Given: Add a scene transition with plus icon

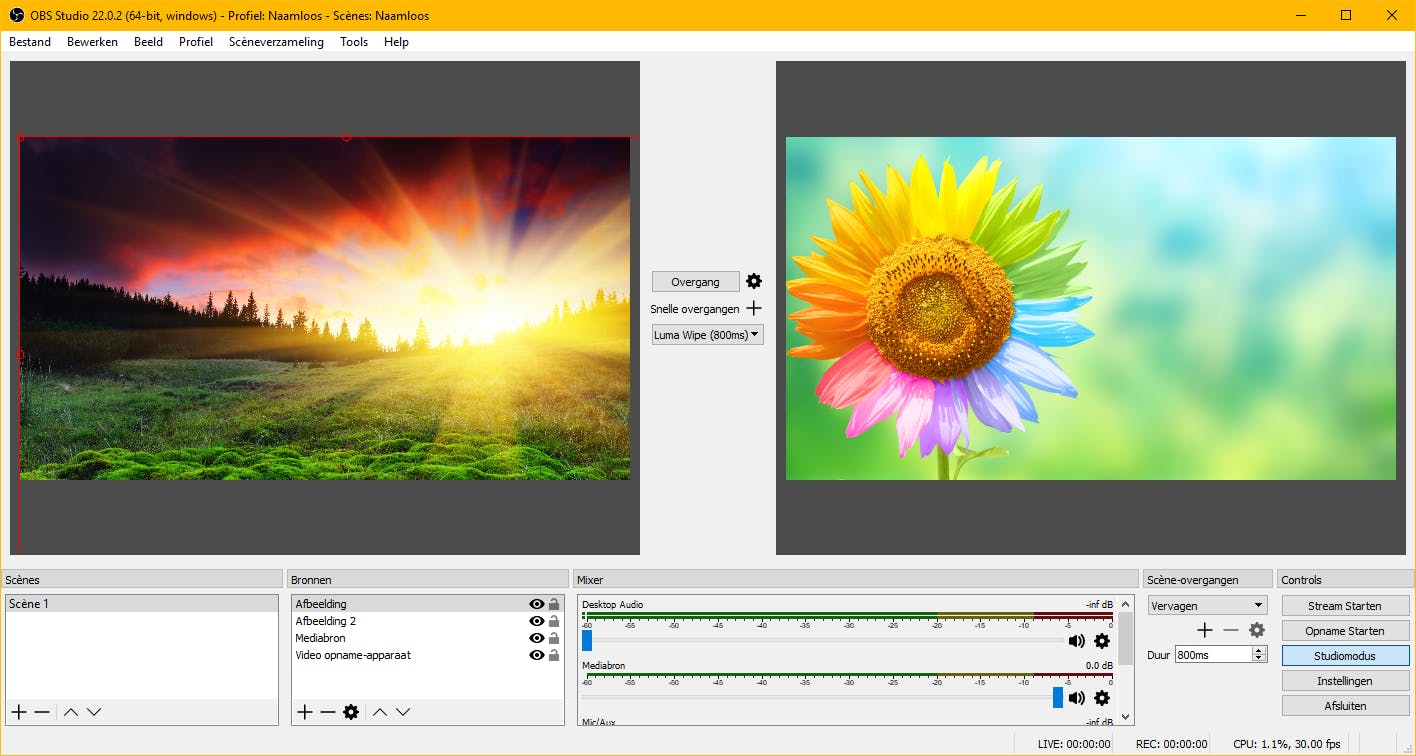Looking at the screenshot, I should coord(1205,630).
